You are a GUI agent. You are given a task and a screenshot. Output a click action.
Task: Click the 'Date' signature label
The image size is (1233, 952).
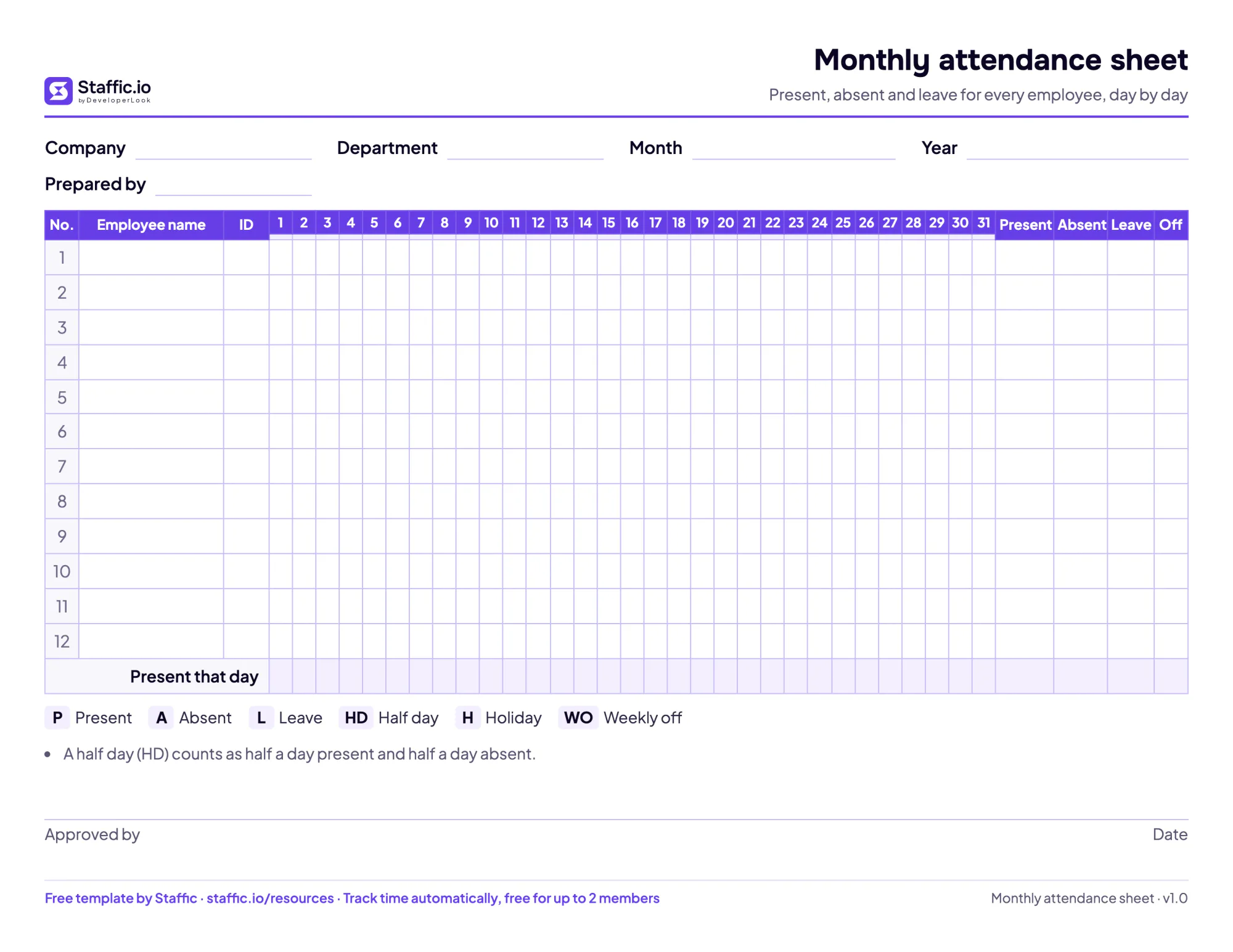click(x=1170, y=834)
